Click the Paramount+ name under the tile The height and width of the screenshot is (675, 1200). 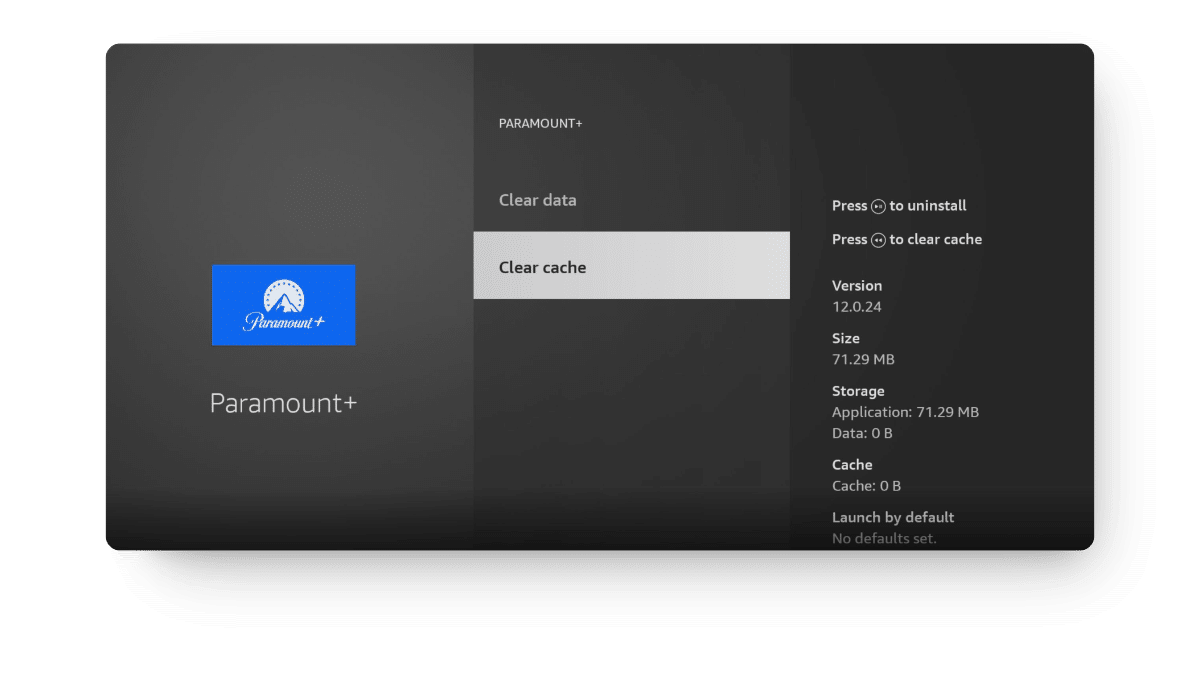[x=283, y=403]
